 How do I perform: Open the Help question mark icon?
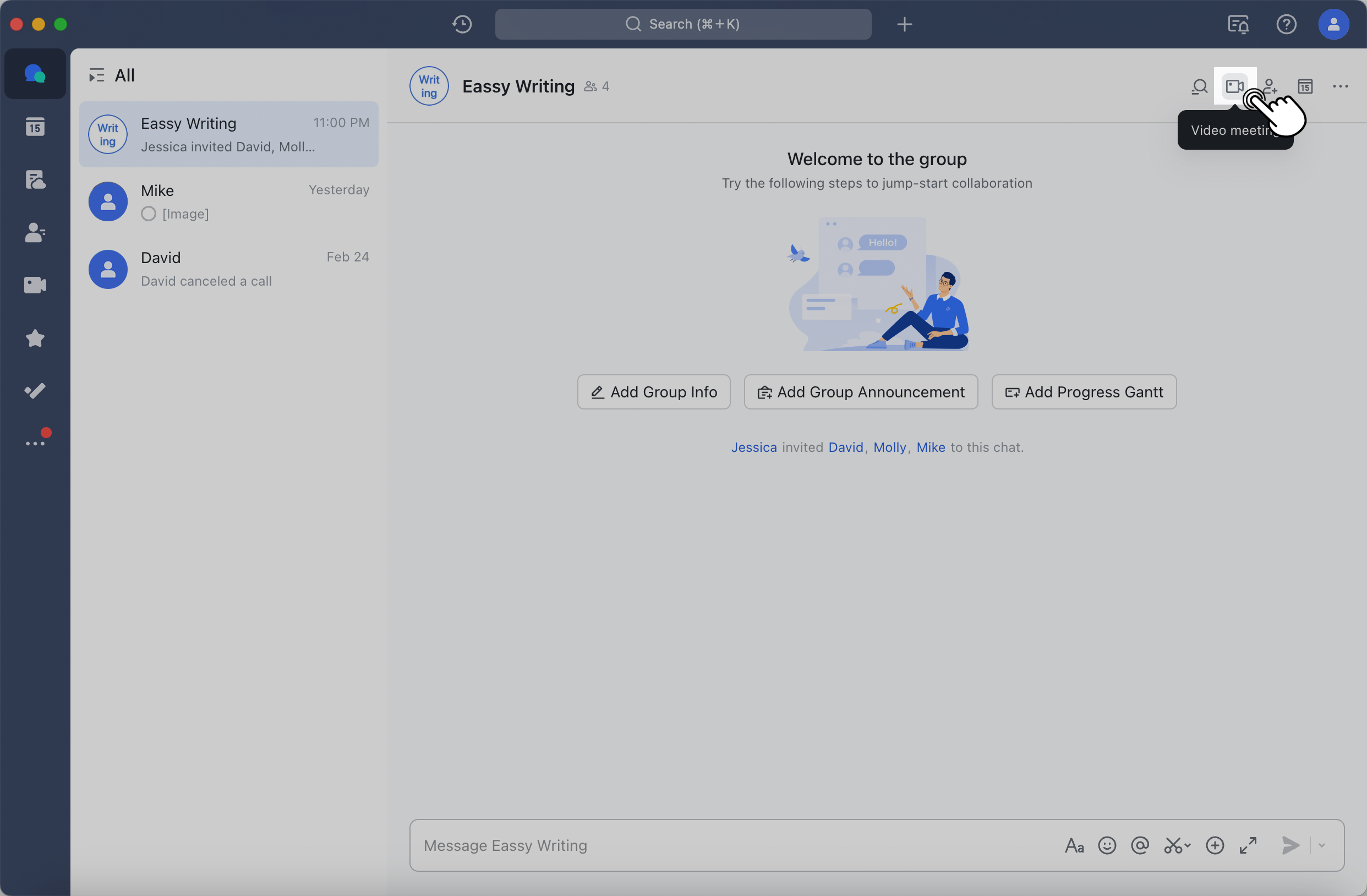point(1286,24)
